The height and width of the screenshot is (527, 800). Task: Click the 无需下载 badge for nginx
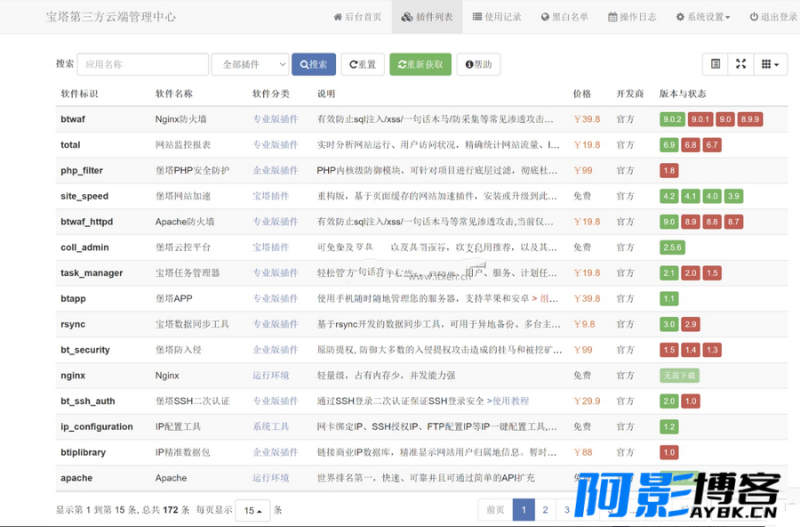coord(679,375)
